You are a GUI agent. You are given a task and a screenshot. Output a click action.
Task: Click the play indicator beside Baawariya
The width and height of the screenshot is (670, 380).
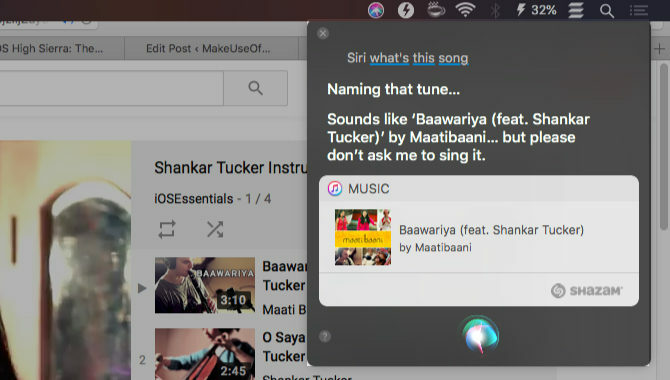click(142, 288)
